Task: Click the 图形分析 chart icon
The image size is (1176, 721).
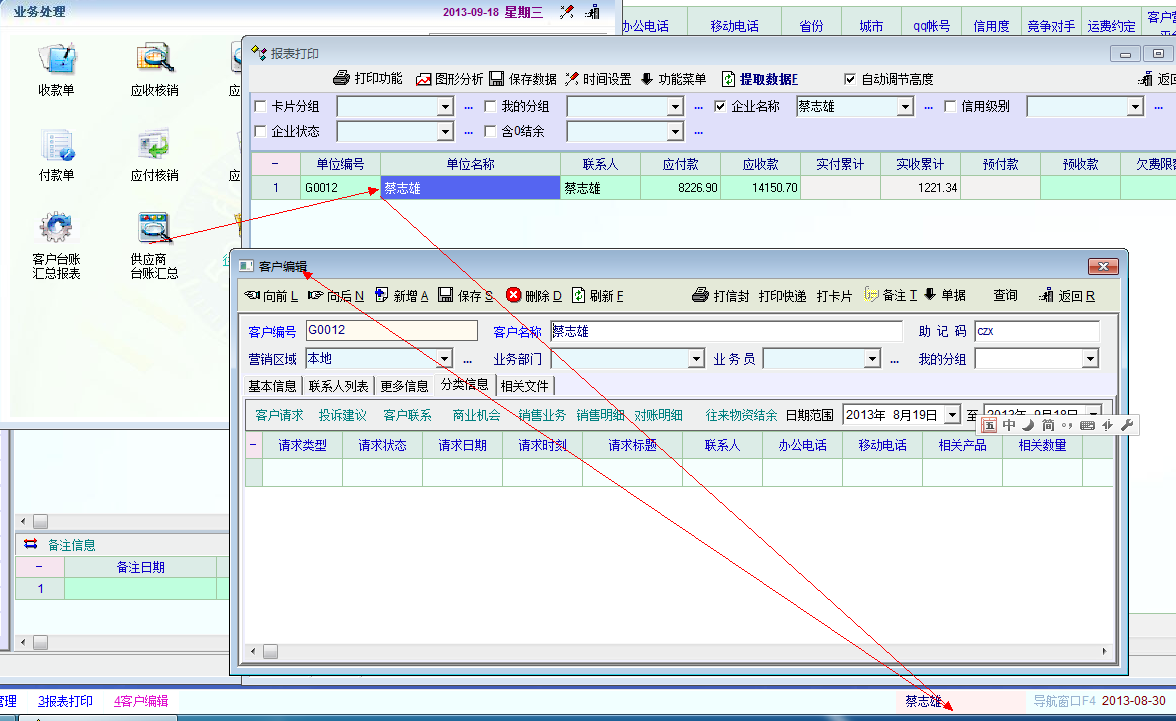Action: pyautogui.click(x=424, y=79)
